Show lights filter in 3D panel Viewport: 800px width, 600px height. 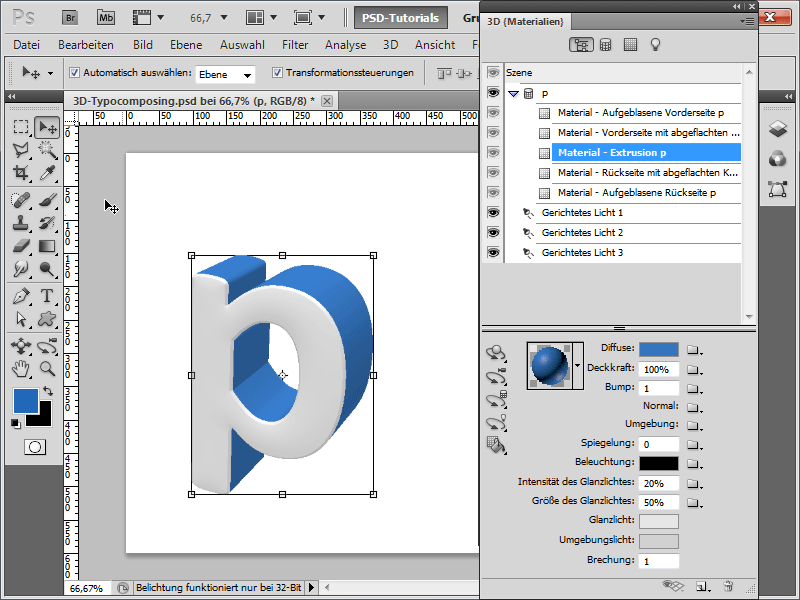[656, 44]
